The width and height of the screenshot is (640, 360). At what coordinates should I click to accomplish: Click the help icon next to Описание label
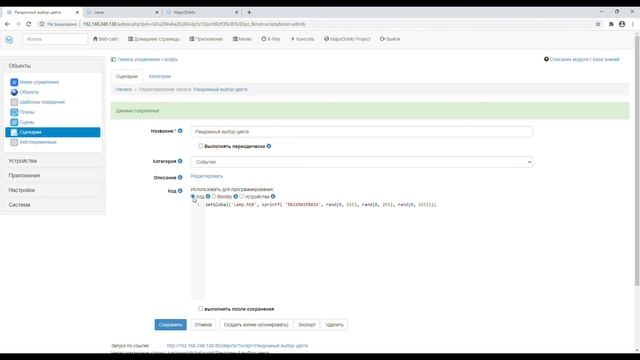(180, 178)
